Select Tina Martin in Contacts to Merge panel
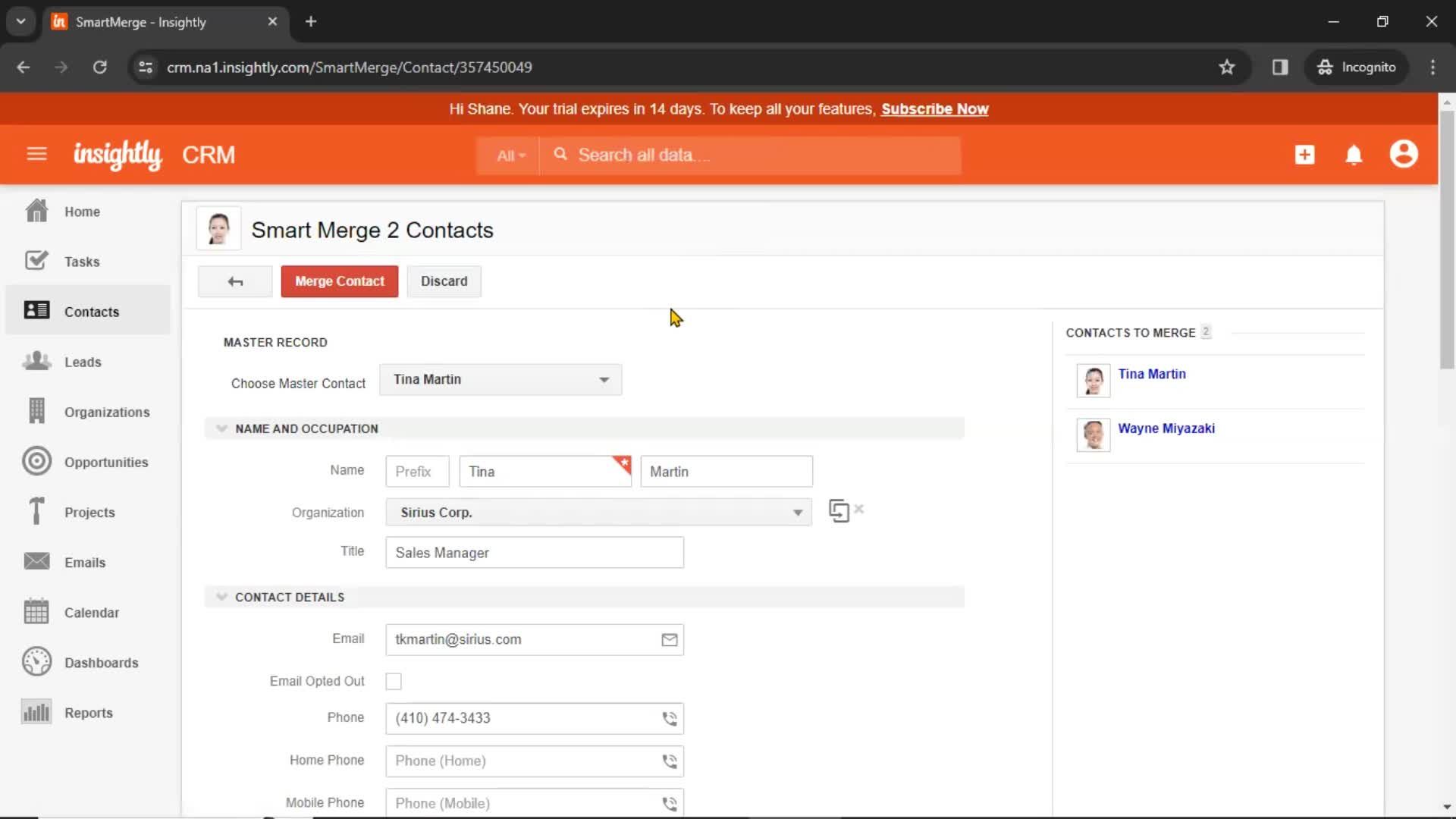Screen dimensions: 1456x819 point(1152,373)
